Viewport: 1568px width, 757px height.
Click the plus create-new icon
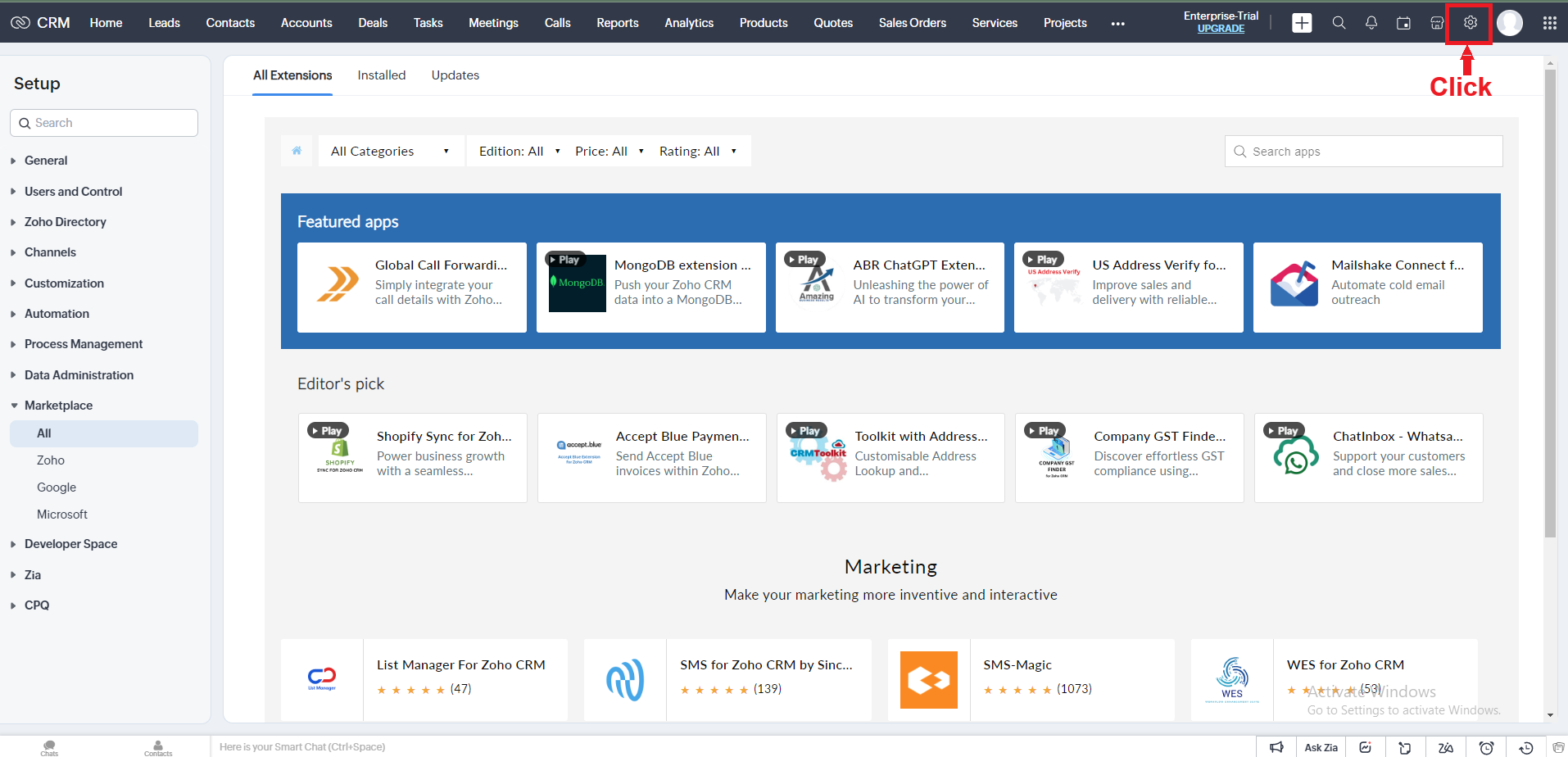1301,23
